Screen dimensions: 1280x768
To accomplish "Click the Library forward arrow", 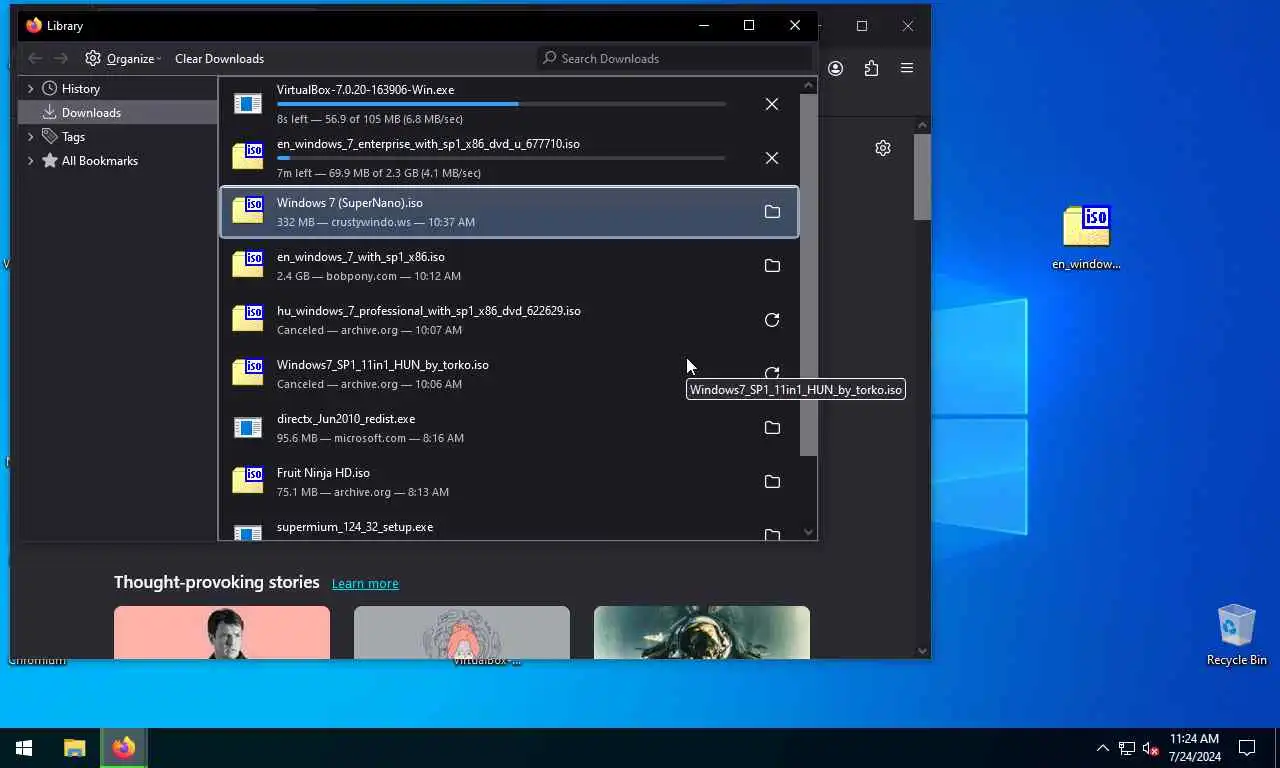I will tap(61, 58).
